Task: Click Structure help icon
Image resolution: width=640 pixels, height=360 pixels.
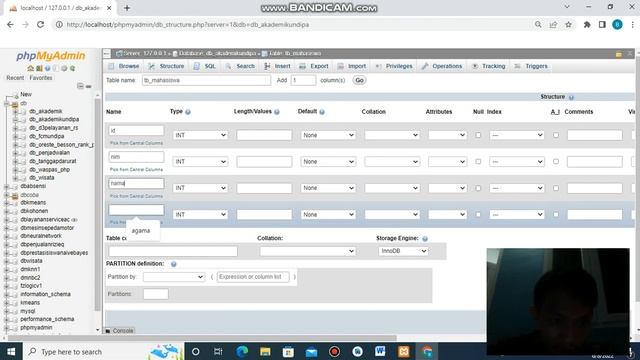Action: point(571,97)
